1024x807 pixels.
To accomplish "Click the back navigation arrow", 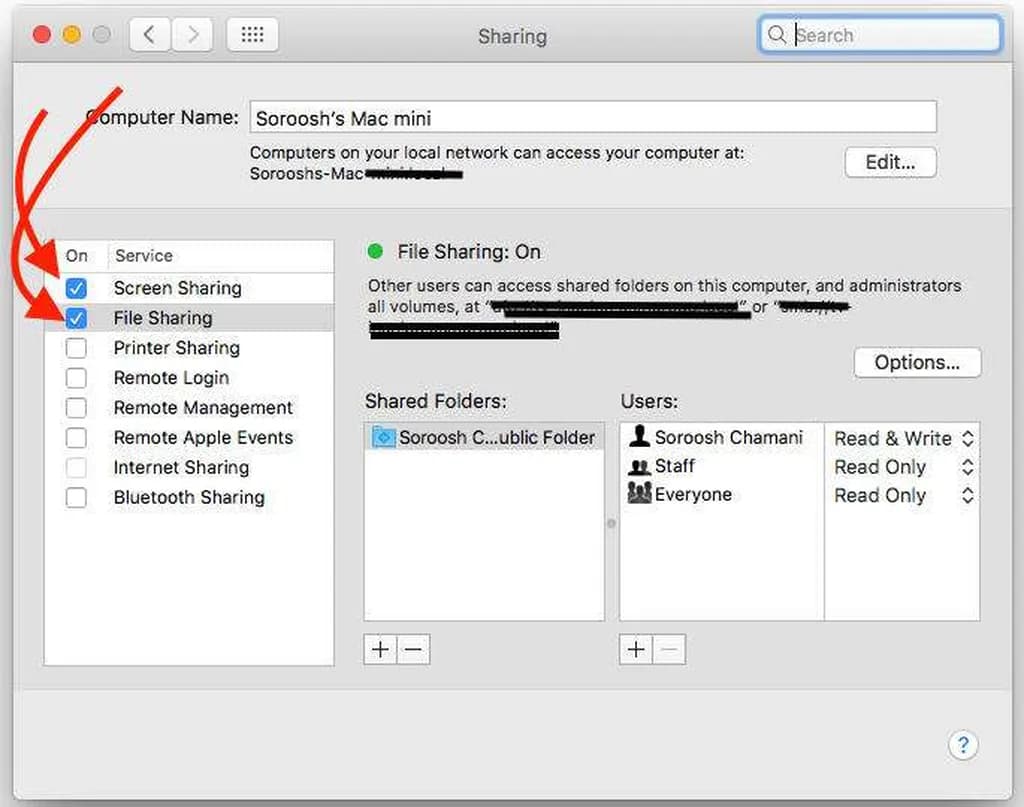I will (x=149, y=36).
